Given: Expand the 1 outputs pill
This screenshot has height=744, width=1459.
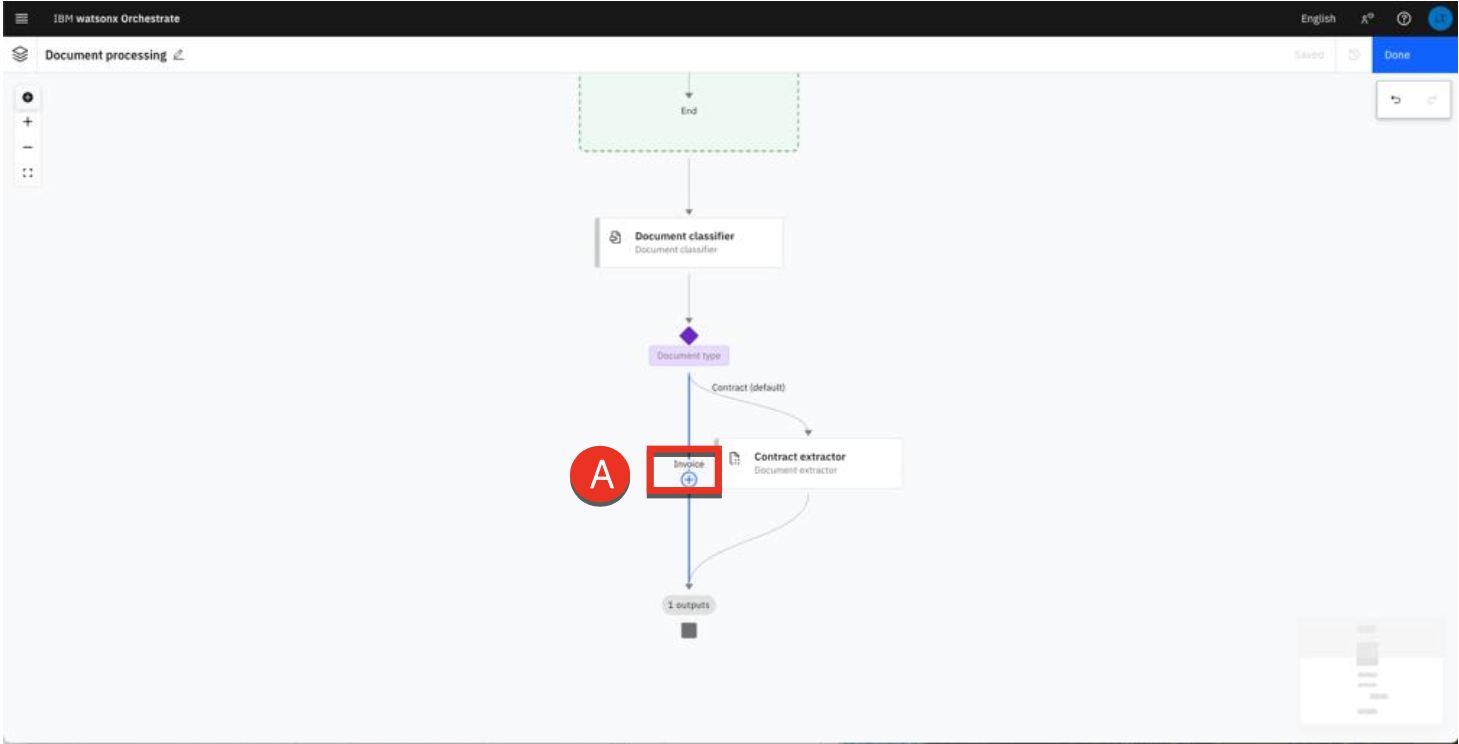Looking at the screenshot, I should click(x=689, y=605).
